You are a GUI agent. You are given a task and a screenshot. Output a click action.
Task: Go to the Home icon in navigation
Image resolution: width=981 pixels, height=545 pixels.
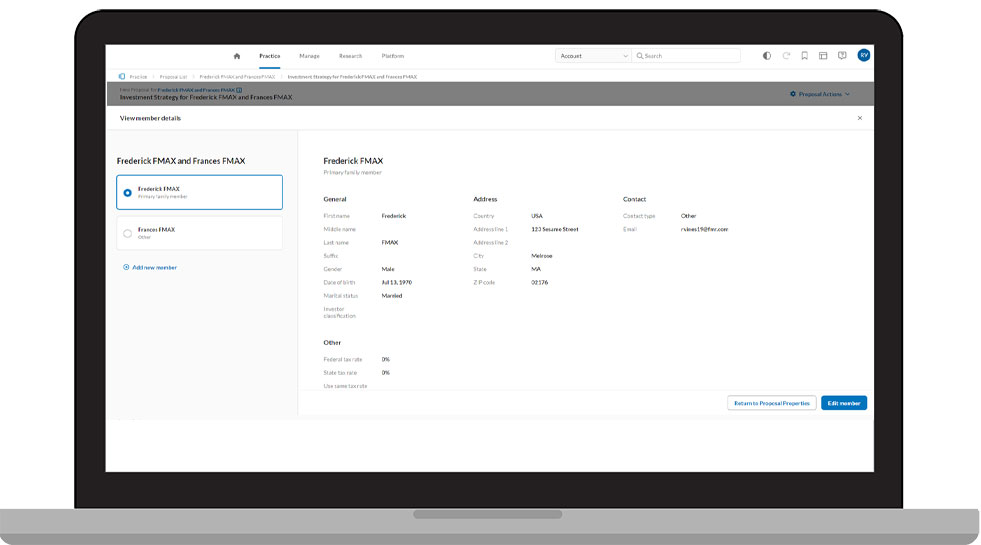tap(237, 56)
